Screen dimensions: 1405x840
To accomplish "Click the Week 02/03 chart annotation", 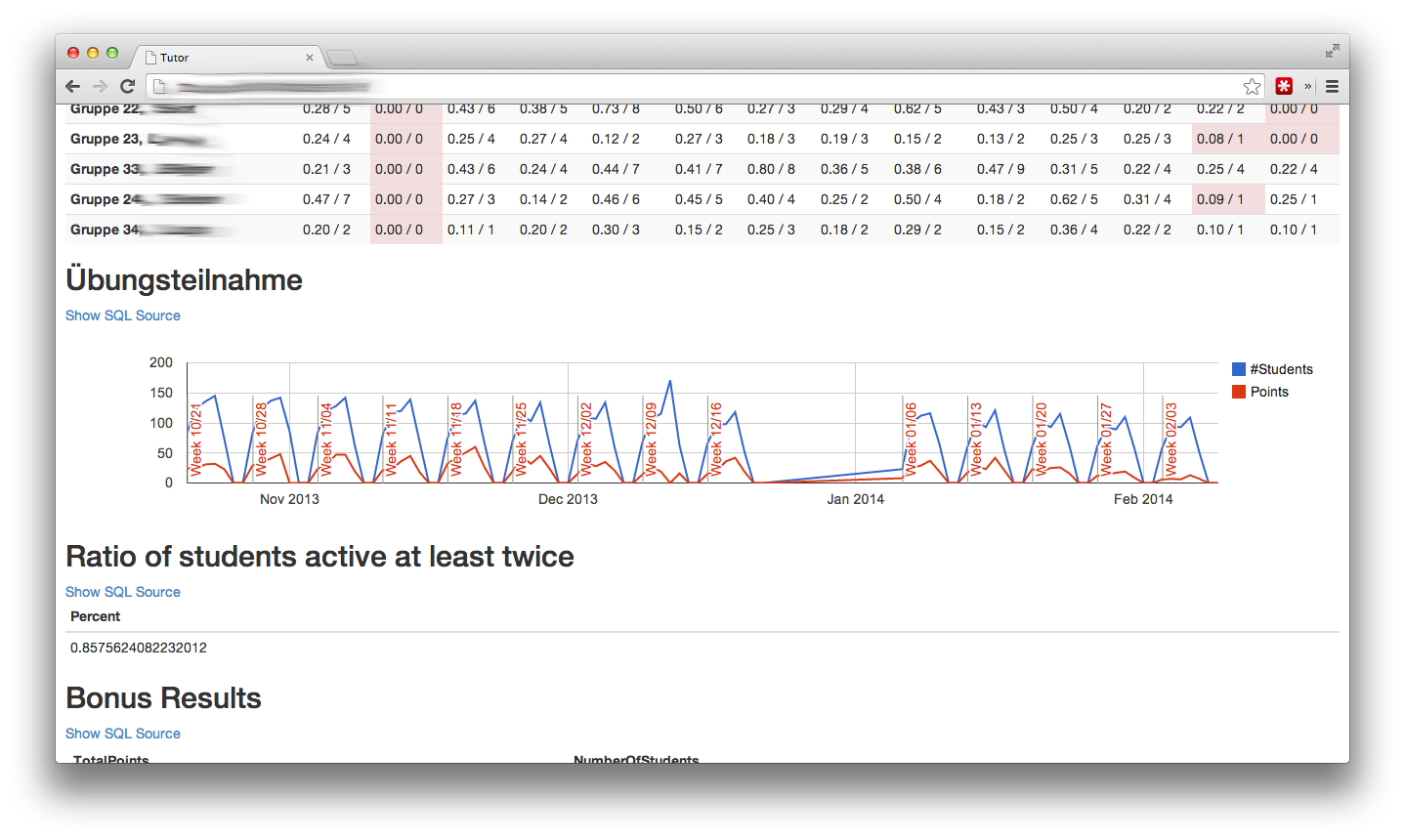I will 1171,440.
